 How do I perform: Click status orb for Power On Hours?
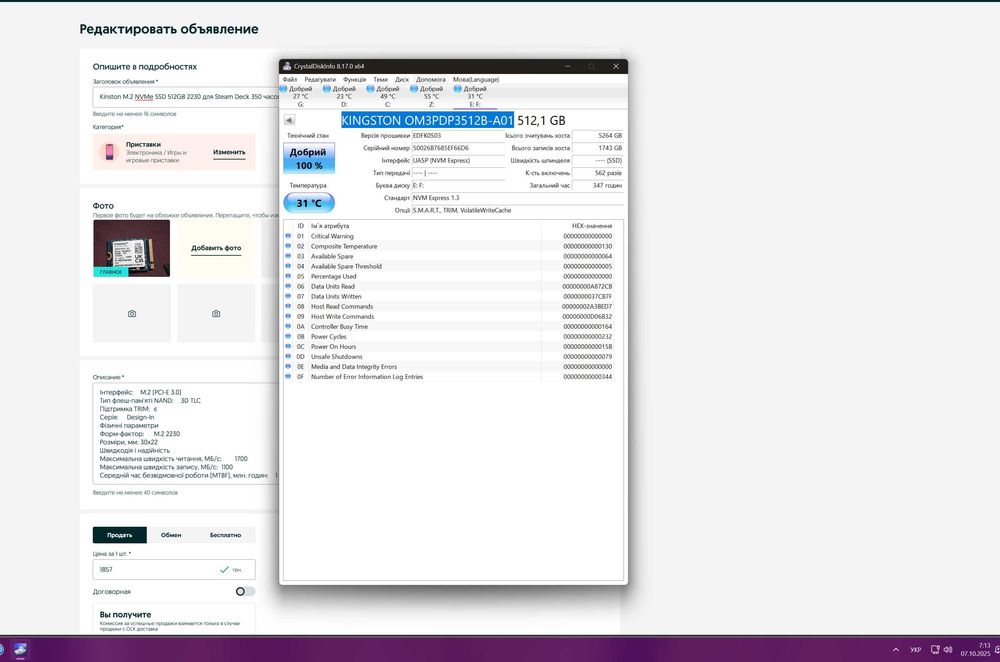click(x=288, y=346)
